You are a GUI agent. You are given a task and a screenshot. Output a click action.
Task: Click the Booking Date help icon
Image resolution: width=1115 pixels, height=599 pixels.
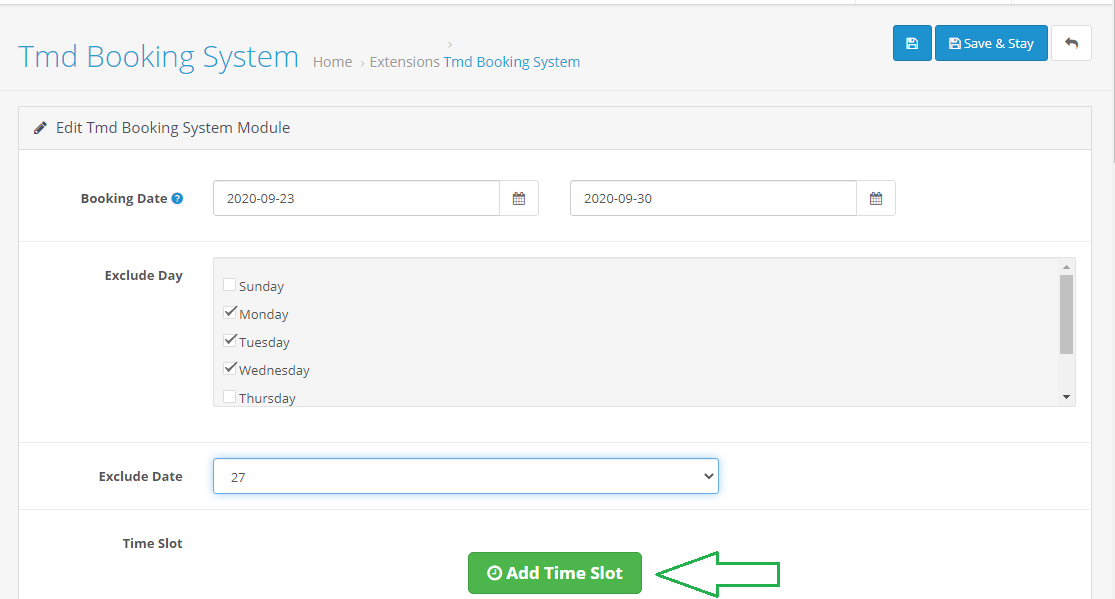pyautogui.click(x=178, y=198)
